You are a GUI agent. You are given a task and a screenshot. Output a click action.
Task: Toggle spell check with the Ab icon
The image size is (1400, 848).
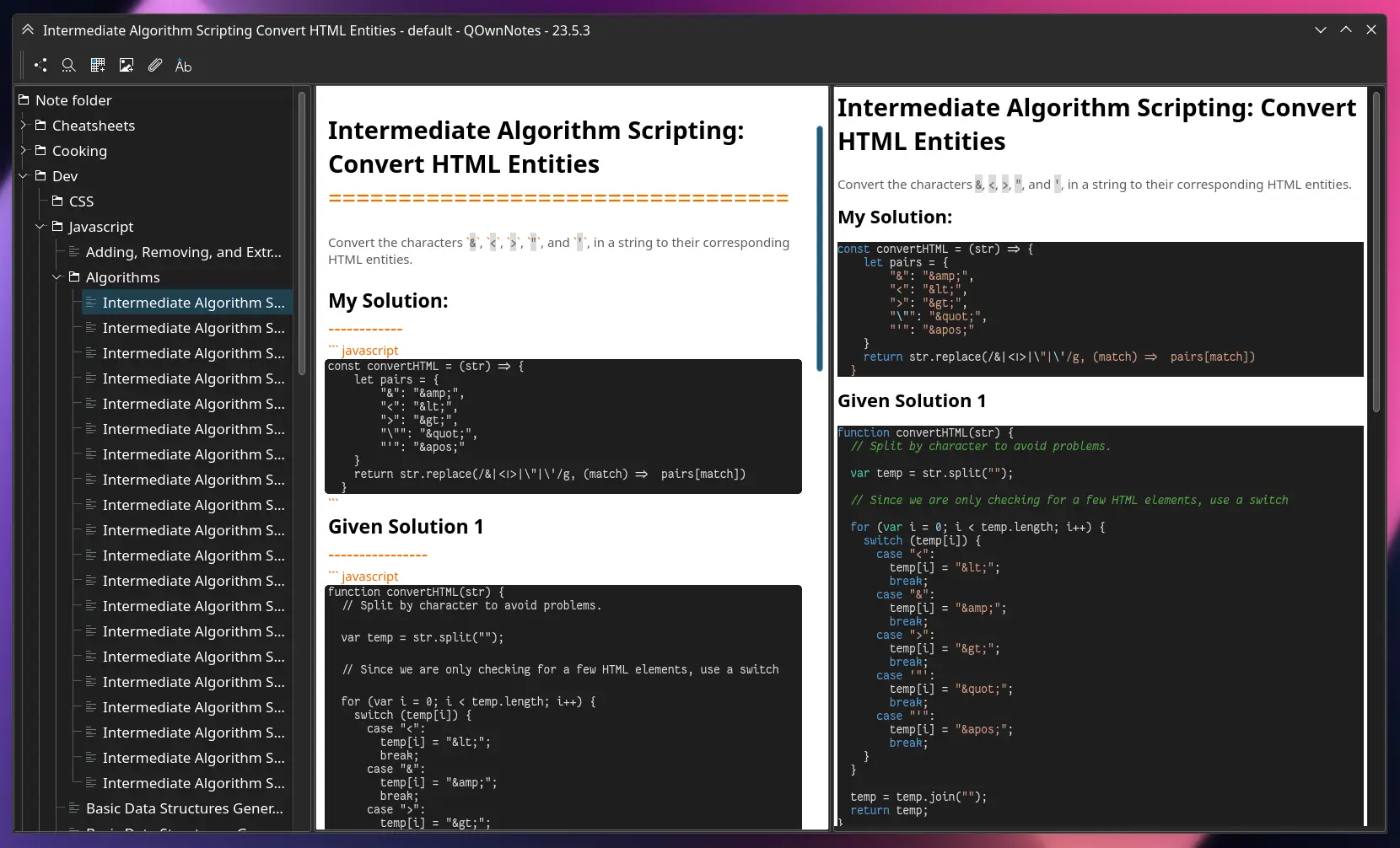(183, 66)
